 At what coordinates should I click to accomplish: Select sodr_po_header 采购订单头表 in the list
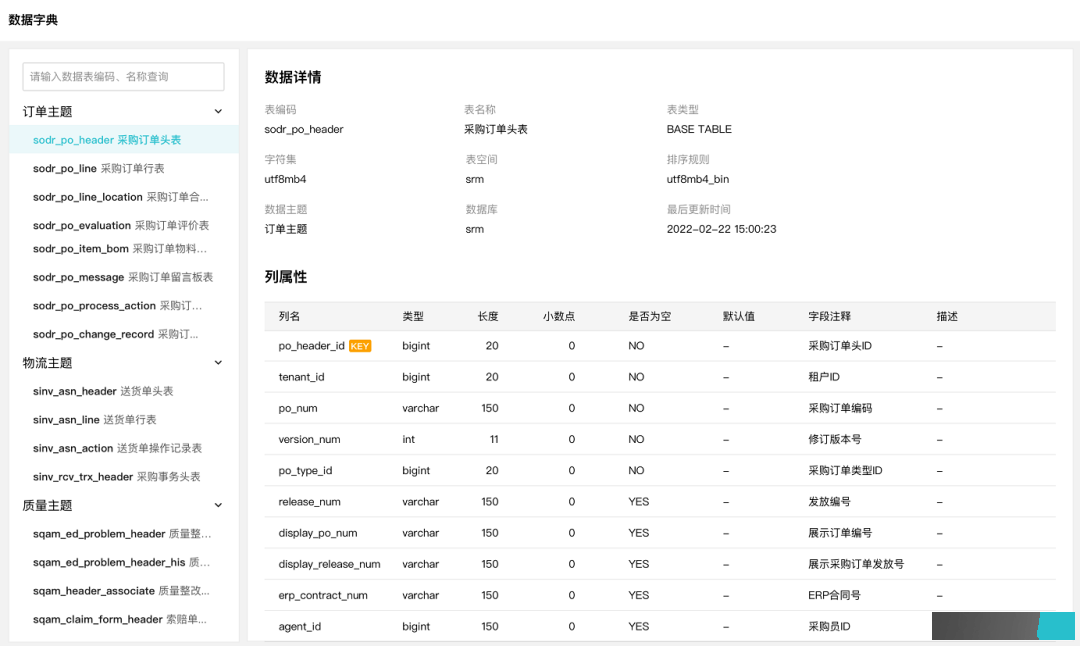tap(124, 140)
